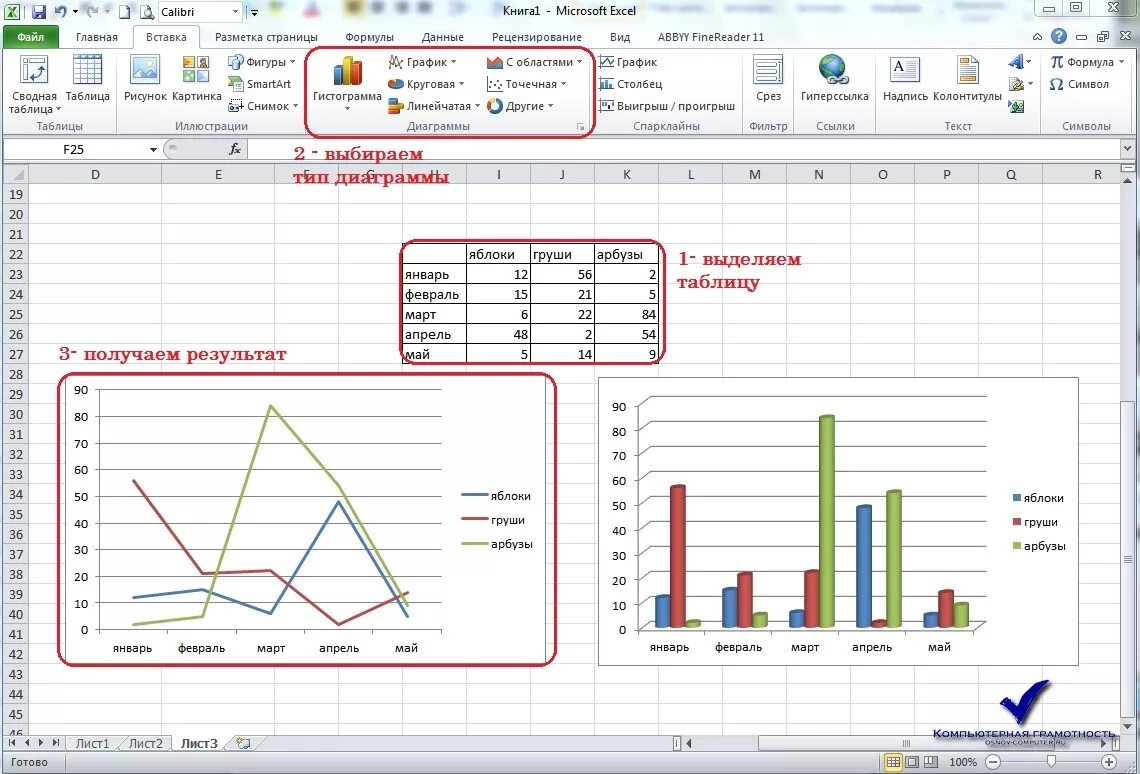Insert a Надпись text box
The height and width of the screenshot is (774, 1140).
tap(905, 78)
